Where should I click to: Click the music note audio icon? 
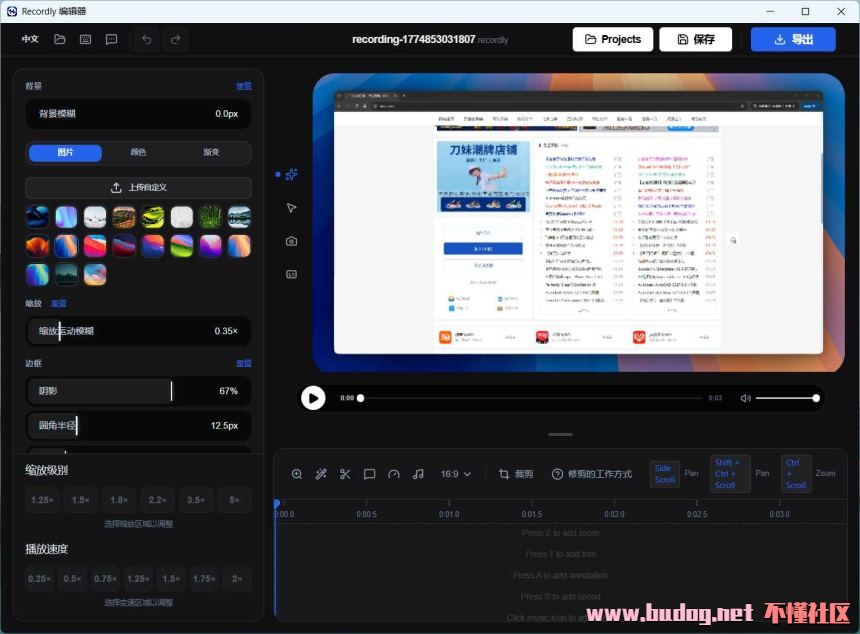[418, 474]
